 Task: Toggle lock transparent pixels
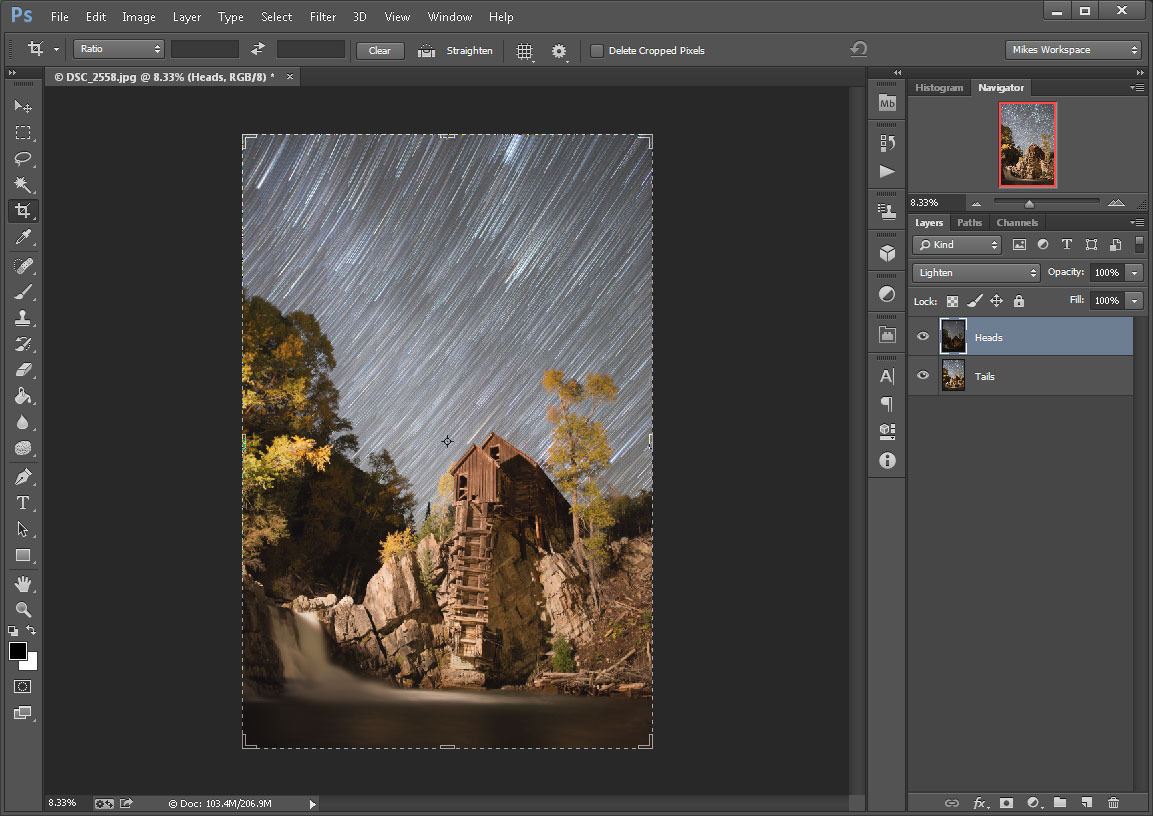pos(952,301)
